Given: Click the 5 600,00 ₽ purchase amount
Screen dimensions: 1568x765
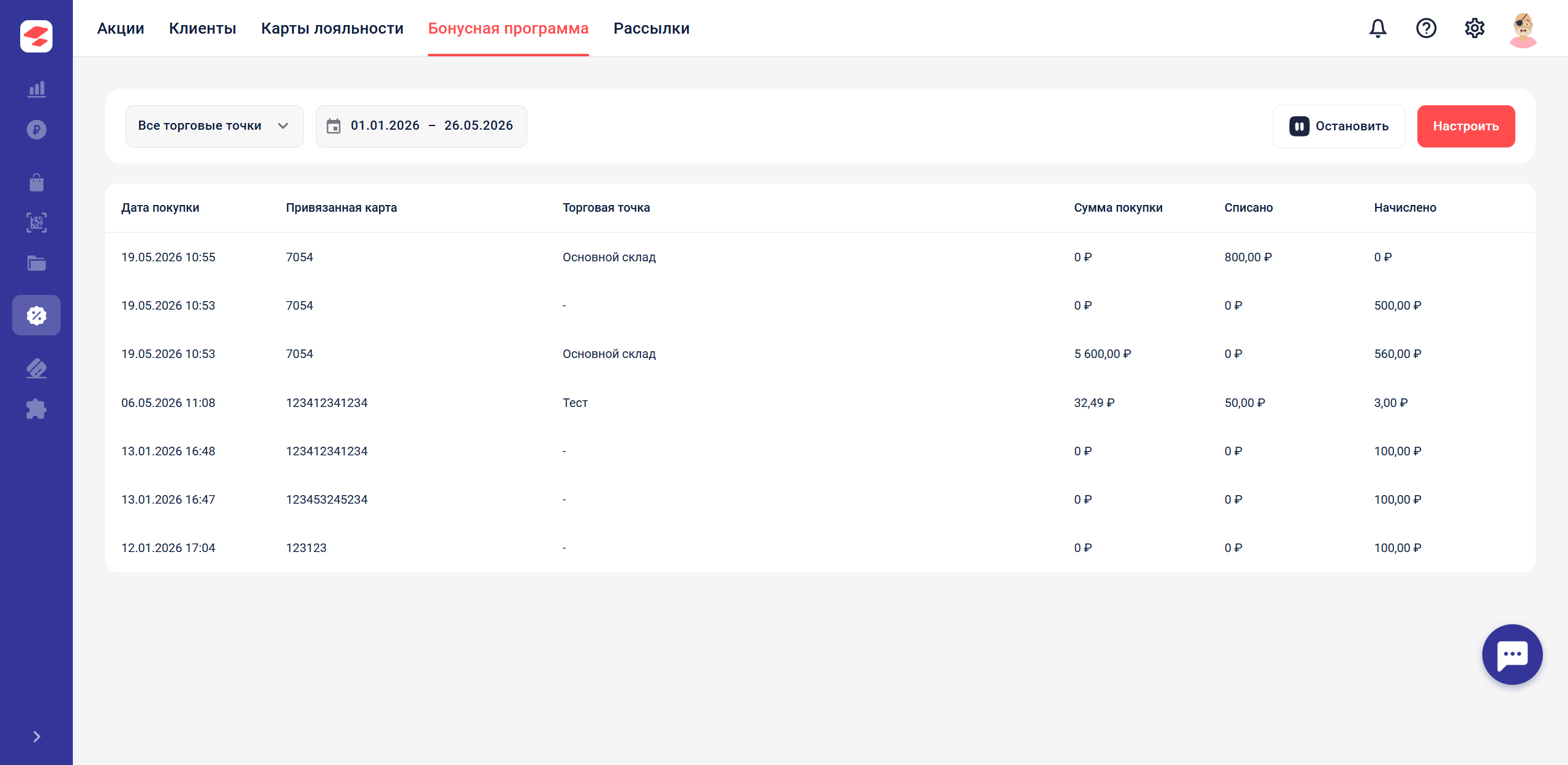Looking at the screenshot, I should click(x=1102, y=354).
